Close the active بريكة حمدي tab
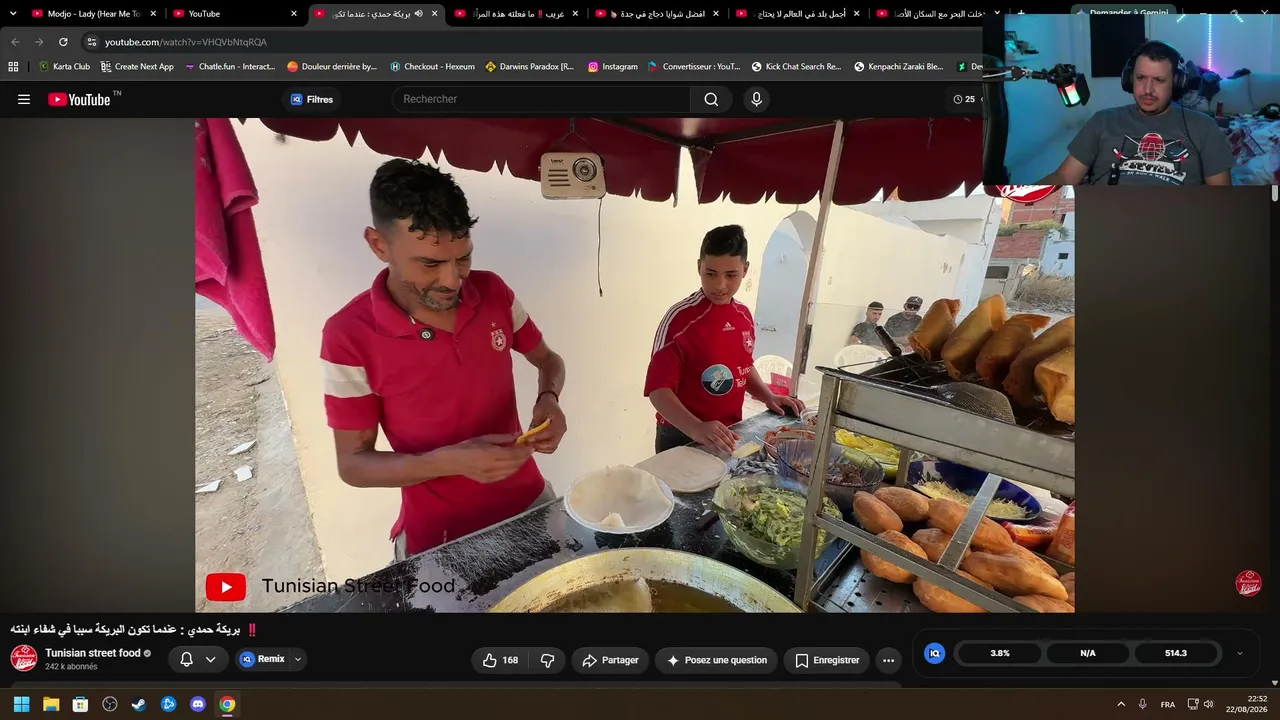 point(434,14)
